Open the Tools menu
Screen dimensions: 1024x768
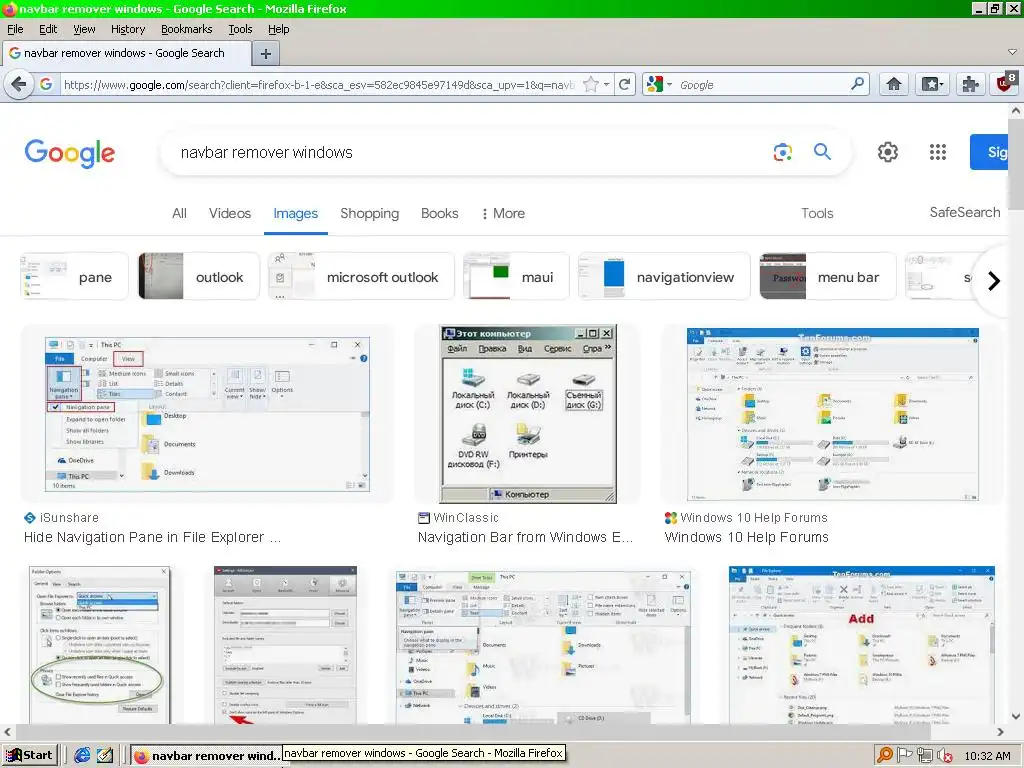pyautogui.click(x=240, y=29)
